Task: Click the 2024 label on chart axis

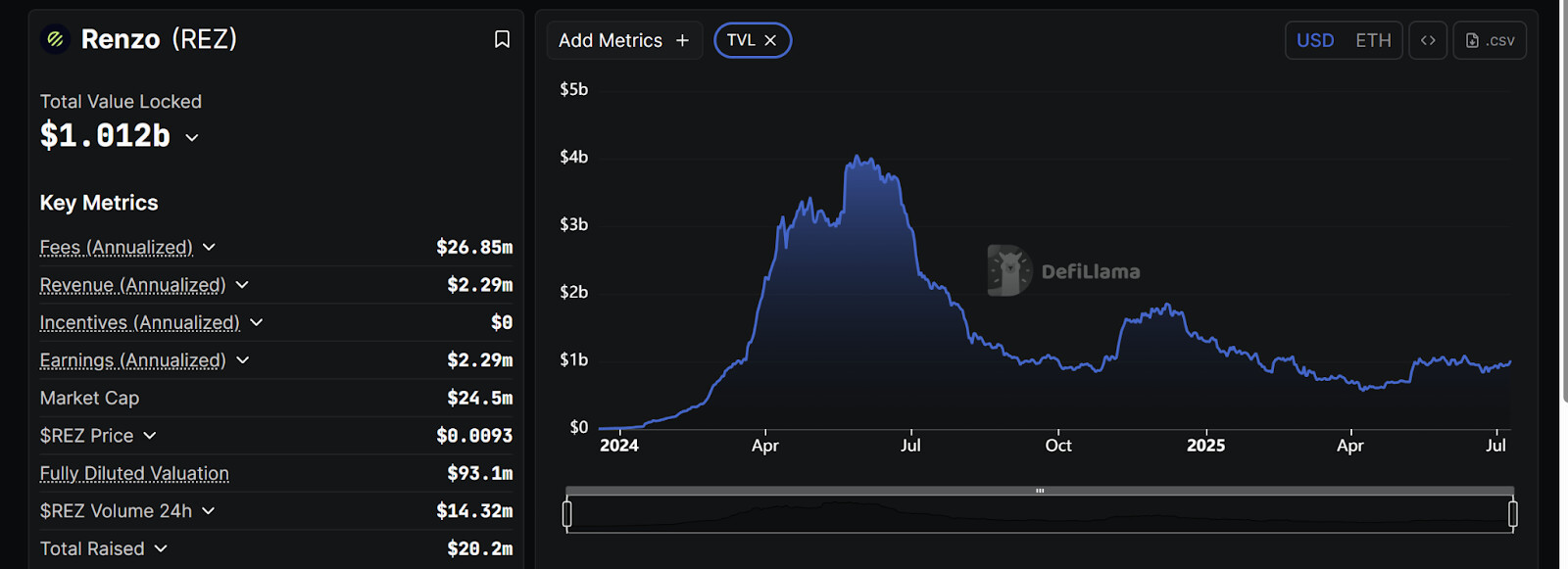Action: 619,446
